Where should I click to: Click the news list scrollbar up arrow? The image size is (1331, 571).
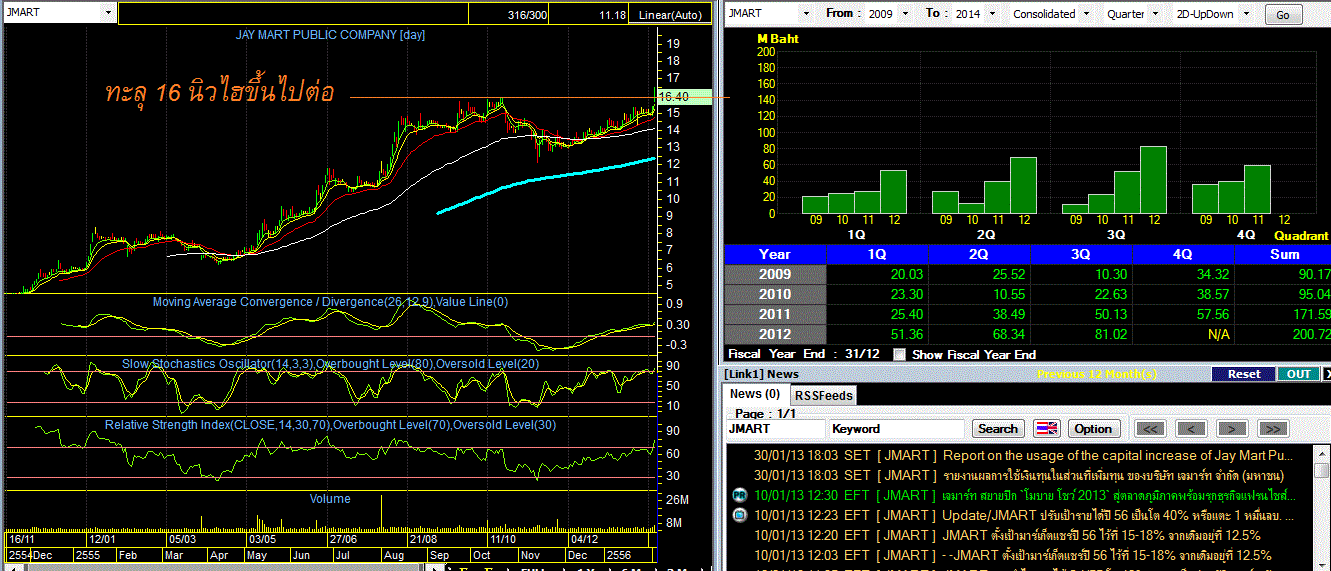pyautogui.click(x=1324, y=452)
